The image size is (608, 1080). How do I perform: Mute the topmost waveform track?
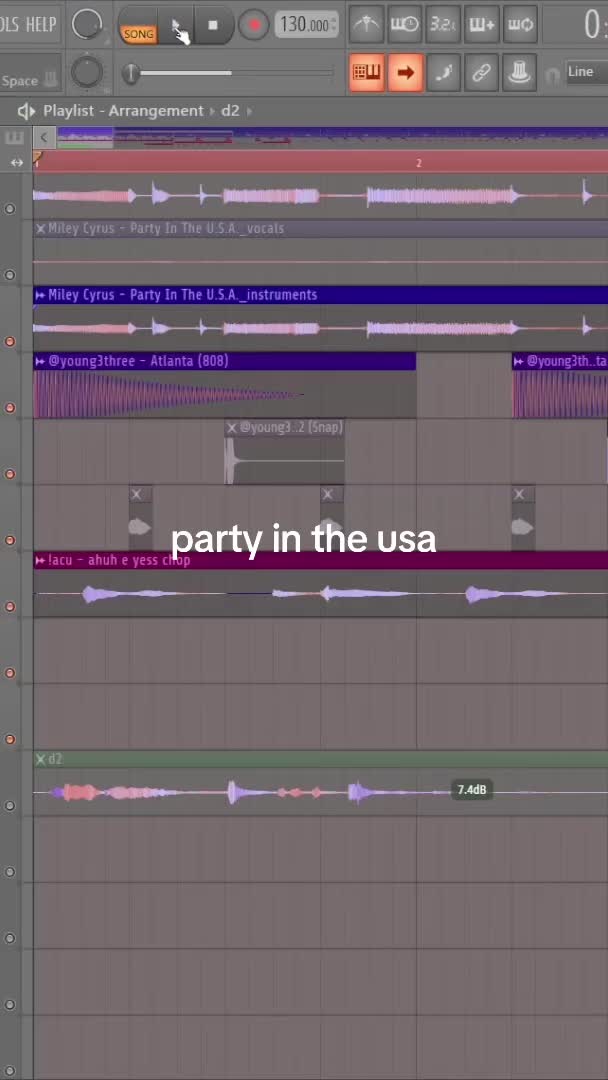click(x=10, y=208)
